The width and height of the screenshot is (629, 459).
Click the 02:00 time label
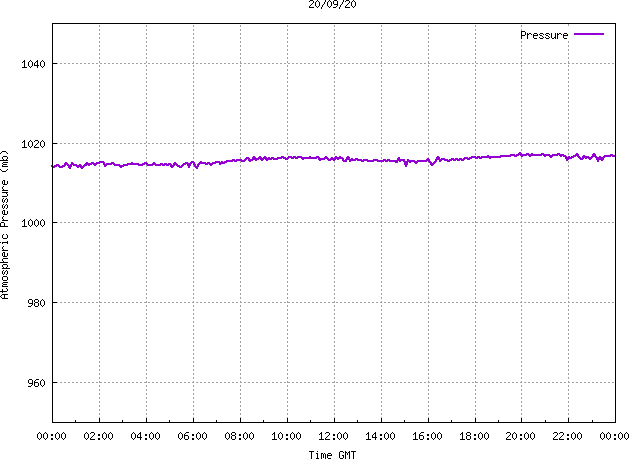pos(98,436)
